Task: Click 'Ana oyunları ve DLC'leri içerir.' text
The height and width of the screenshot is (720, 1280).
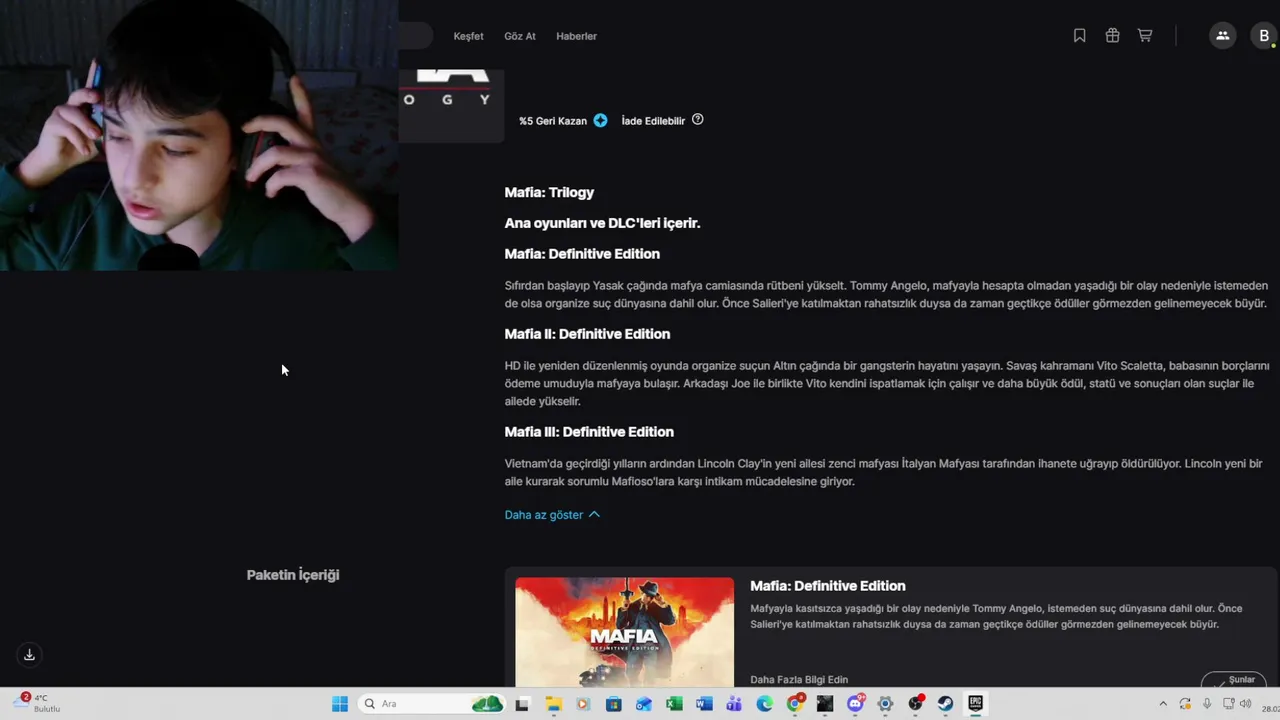Action: (x=602, y=223)
